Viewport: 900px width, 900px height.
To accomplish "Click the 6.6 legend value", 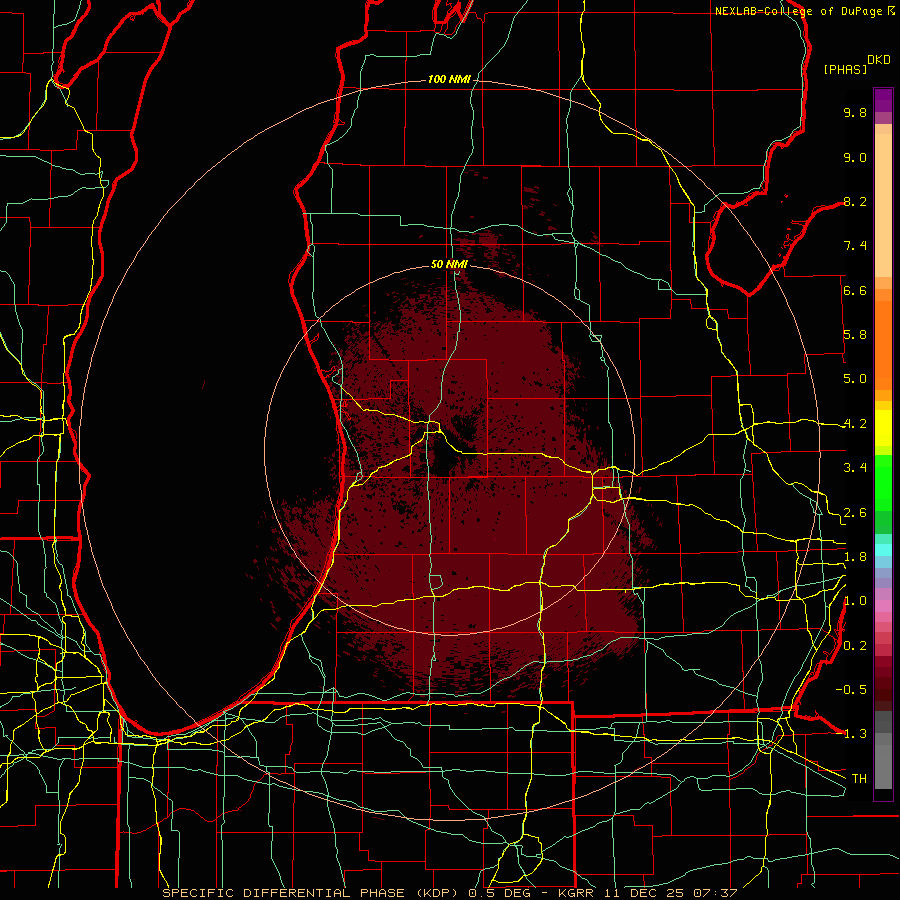I will coord(855,290).
